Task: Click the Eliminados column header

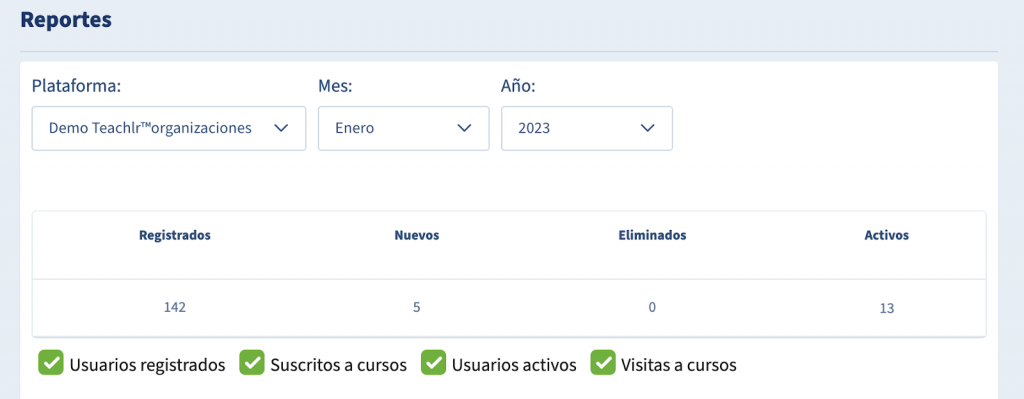Action: tap(652, 236)
